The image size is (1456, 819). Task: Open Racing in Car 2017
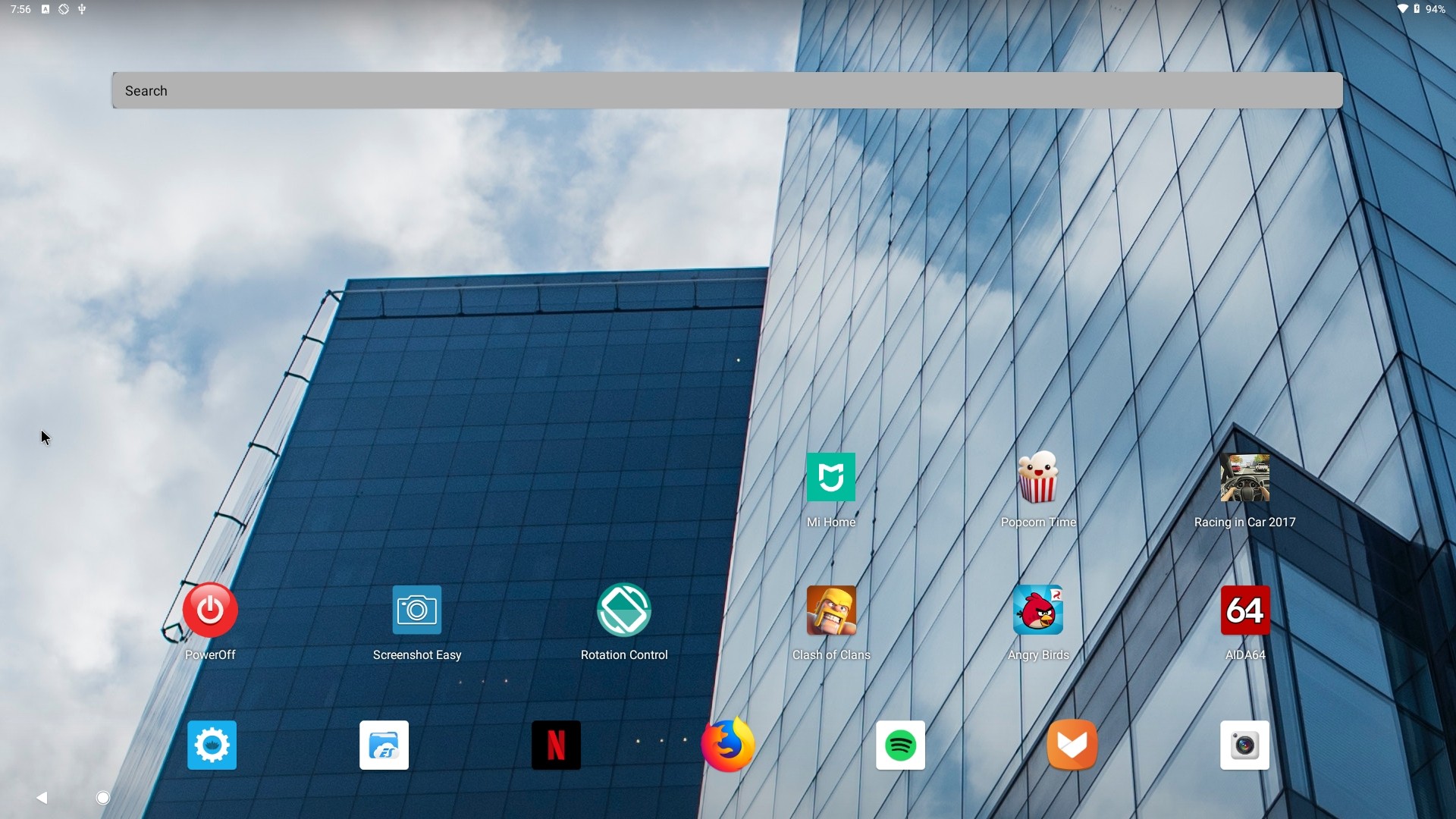click(x=1244, y=478)
